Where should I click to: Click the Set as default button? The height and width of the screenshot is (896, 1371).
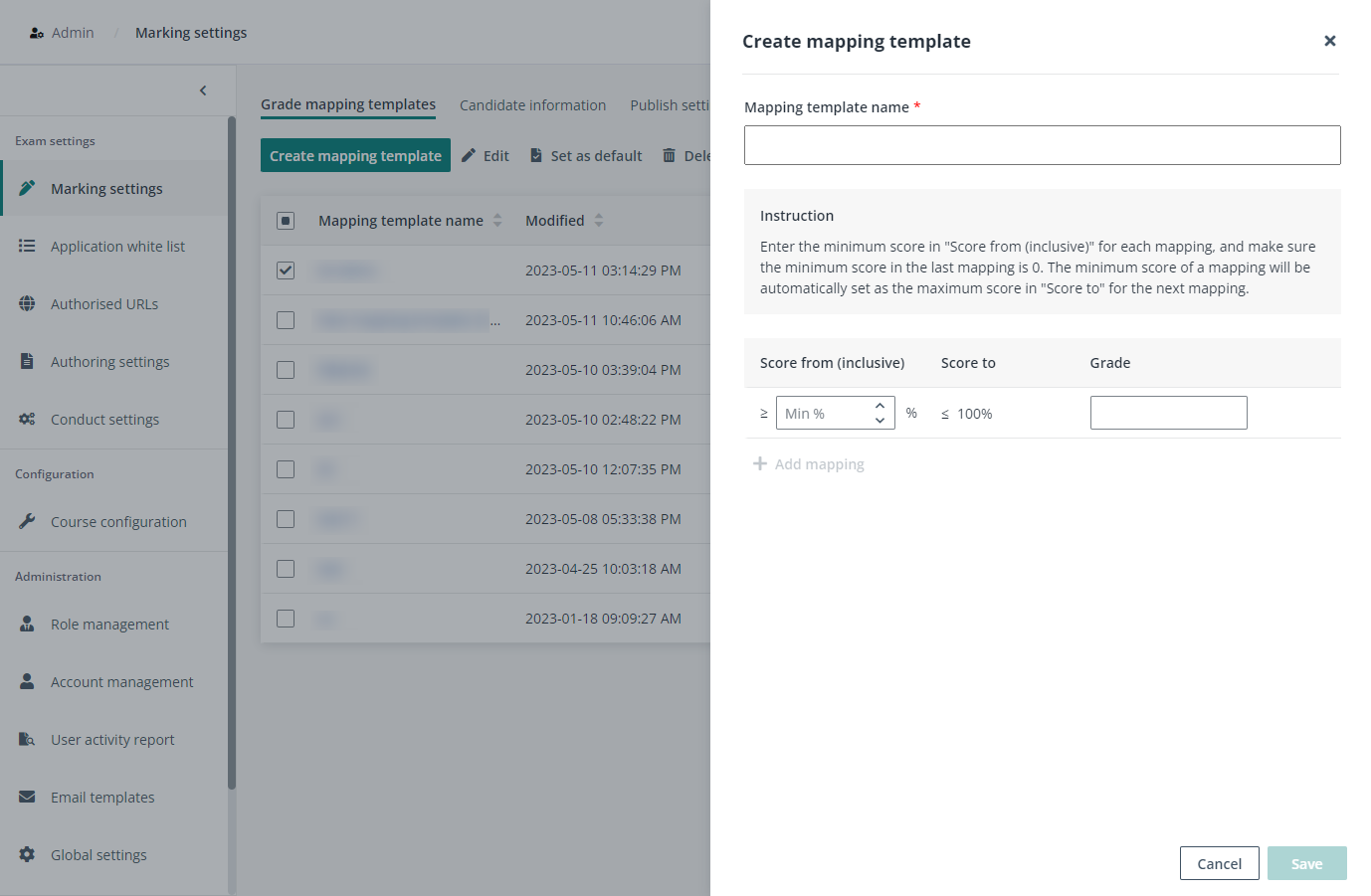click(586, 155)
